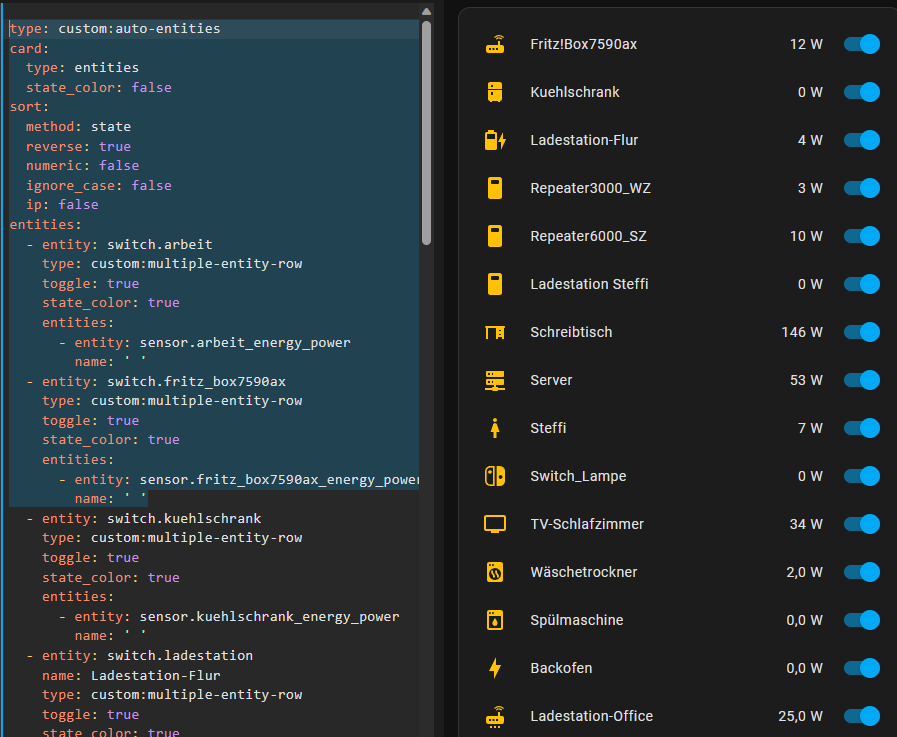The width and height of the screenshot is (897, 737).
Task: Click the Schreibtisch desk icon
Action: (495, 332)
